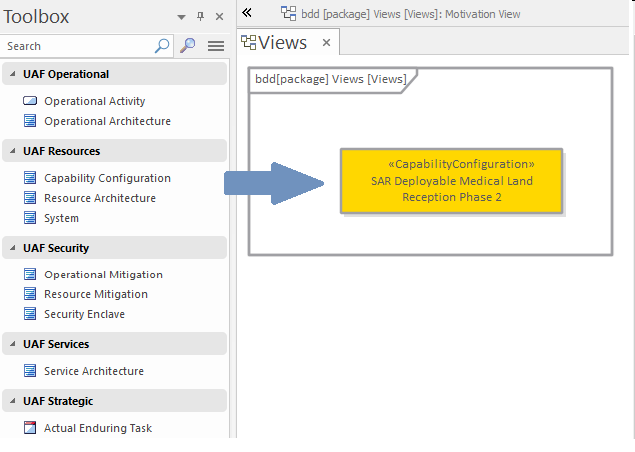
Task: Choose Capability Configuration in the toolbox
Action: [x=107, y=178]
